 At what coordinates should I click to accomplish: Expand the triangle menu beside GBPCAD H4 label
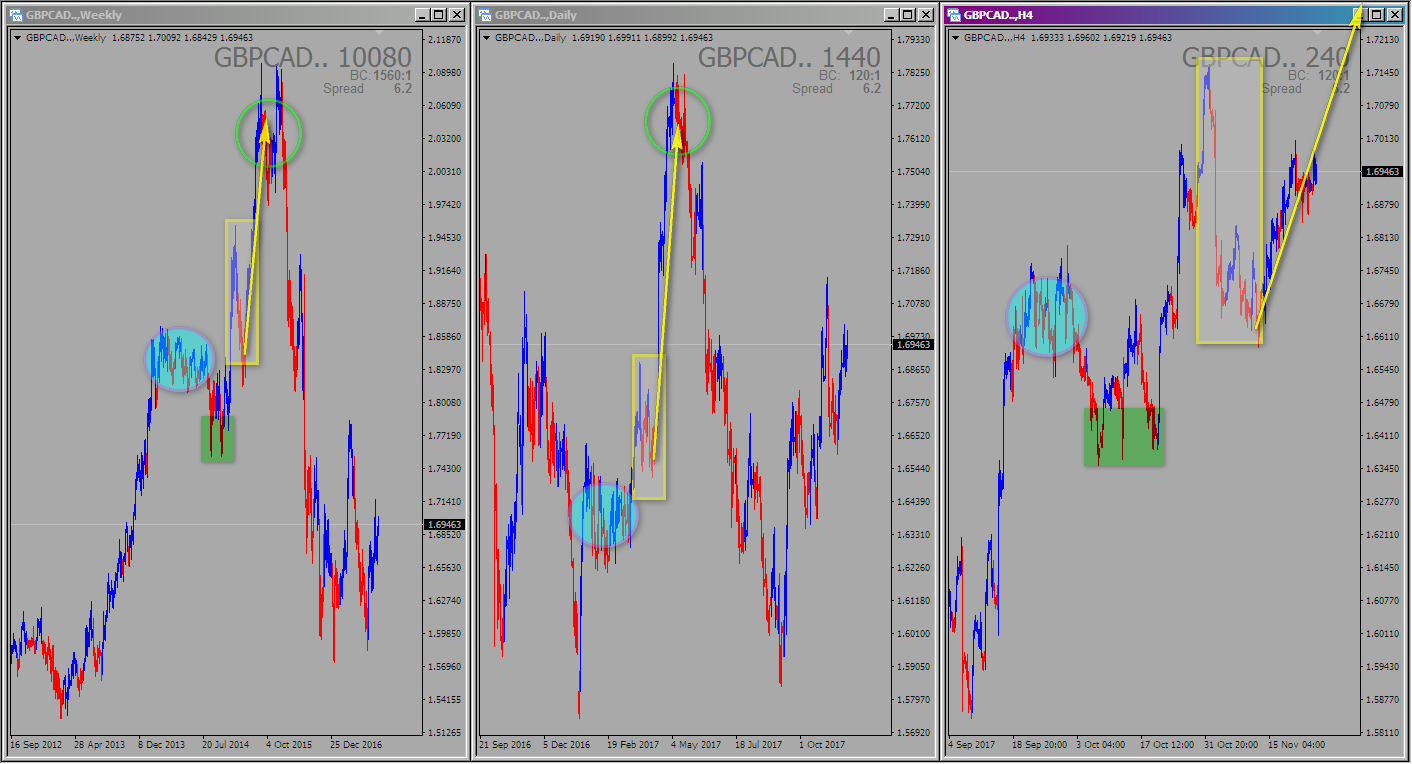956,38
